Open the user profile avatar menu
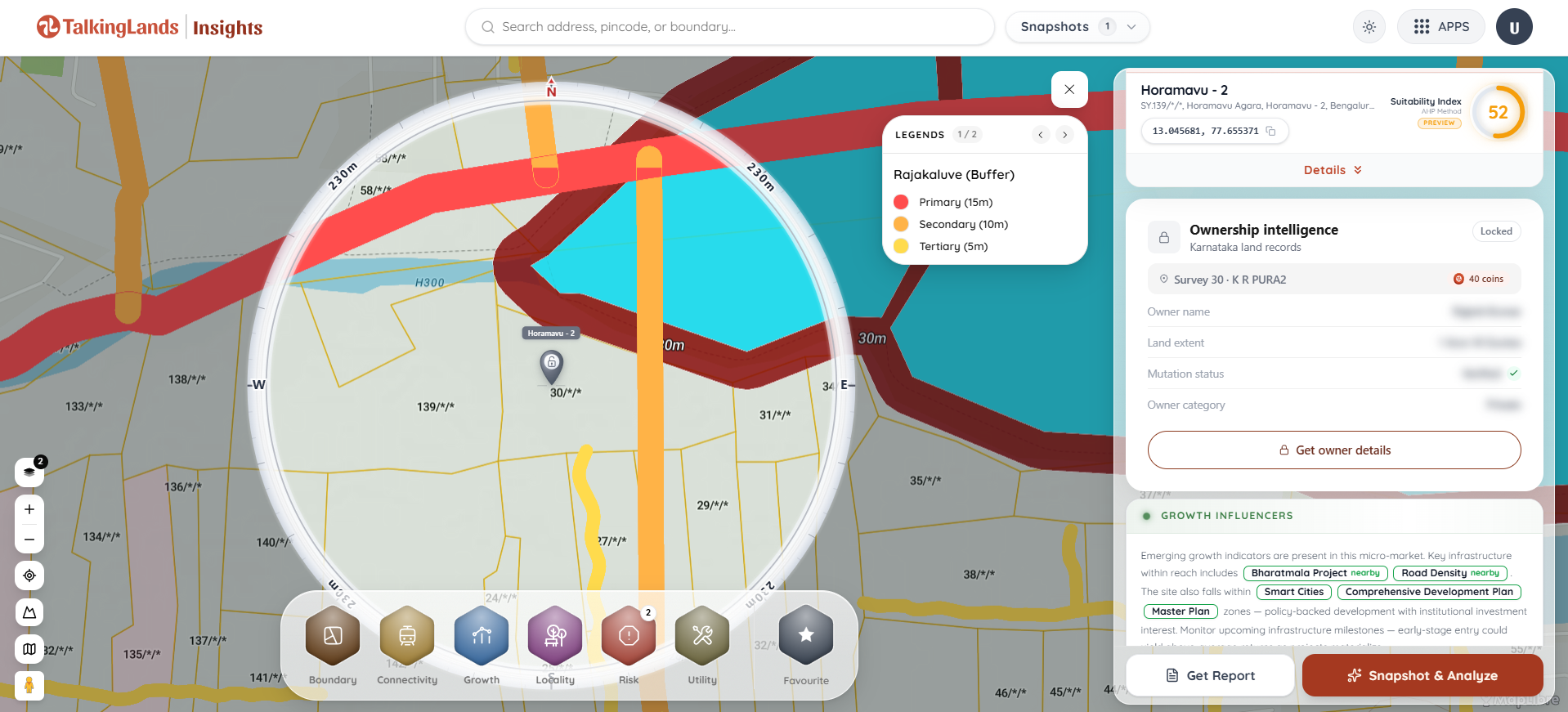 point(1514,27)
